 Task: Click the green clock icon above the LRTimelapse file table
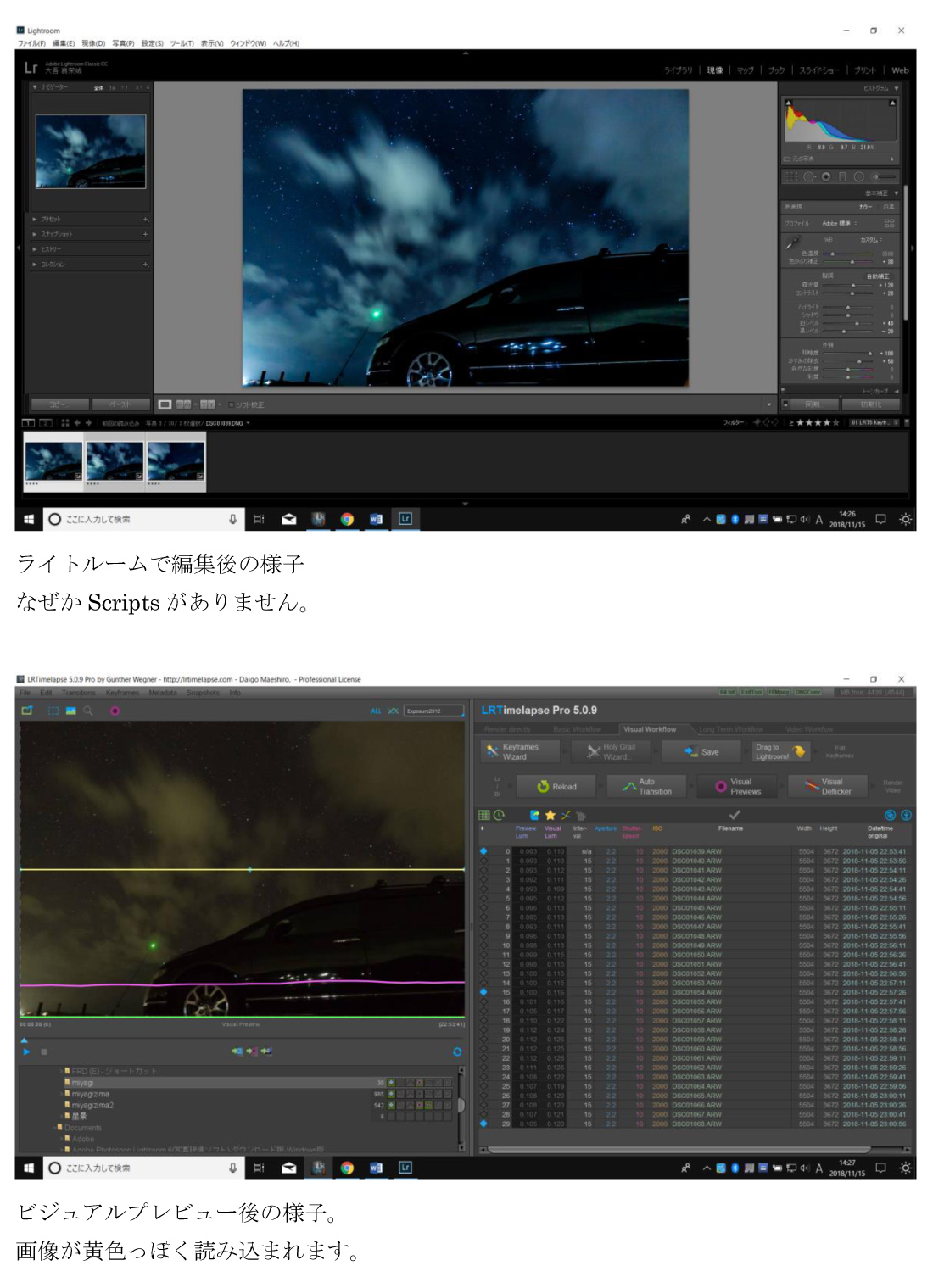[499, 815]
